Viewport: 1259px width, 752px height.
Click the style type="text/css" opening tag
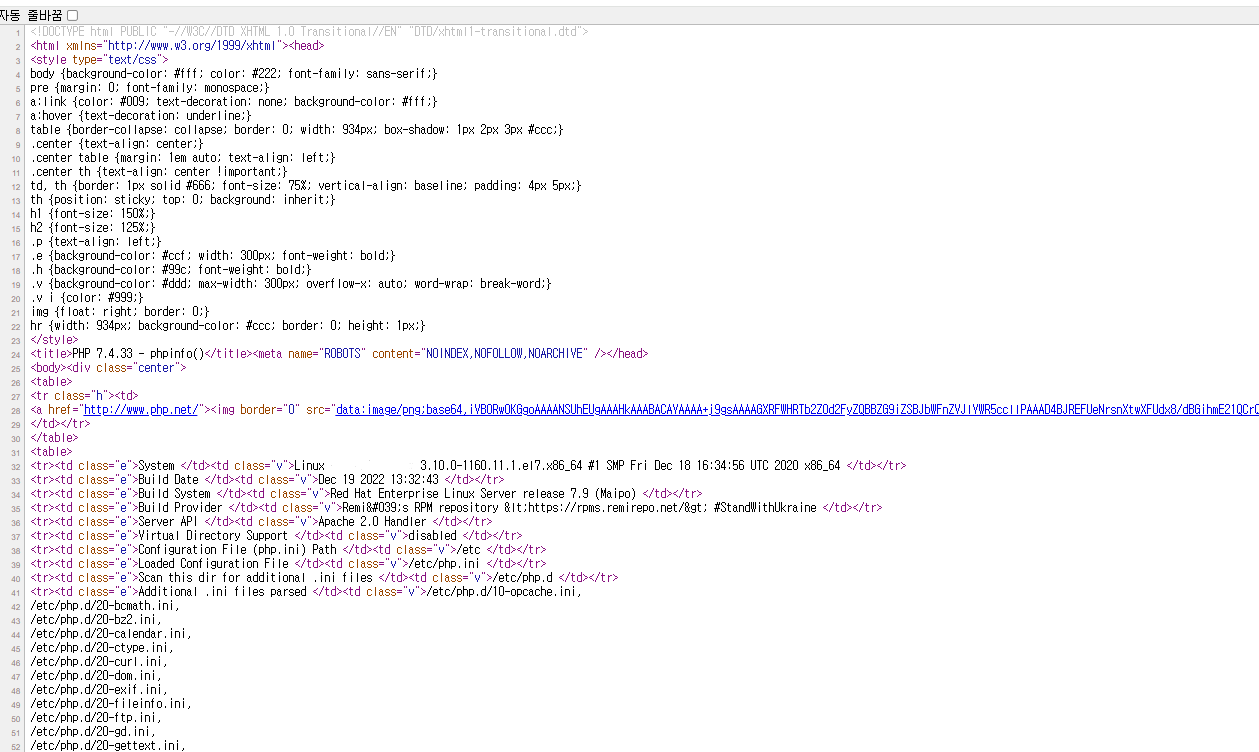pyautogui.click(x=99, y=60)
